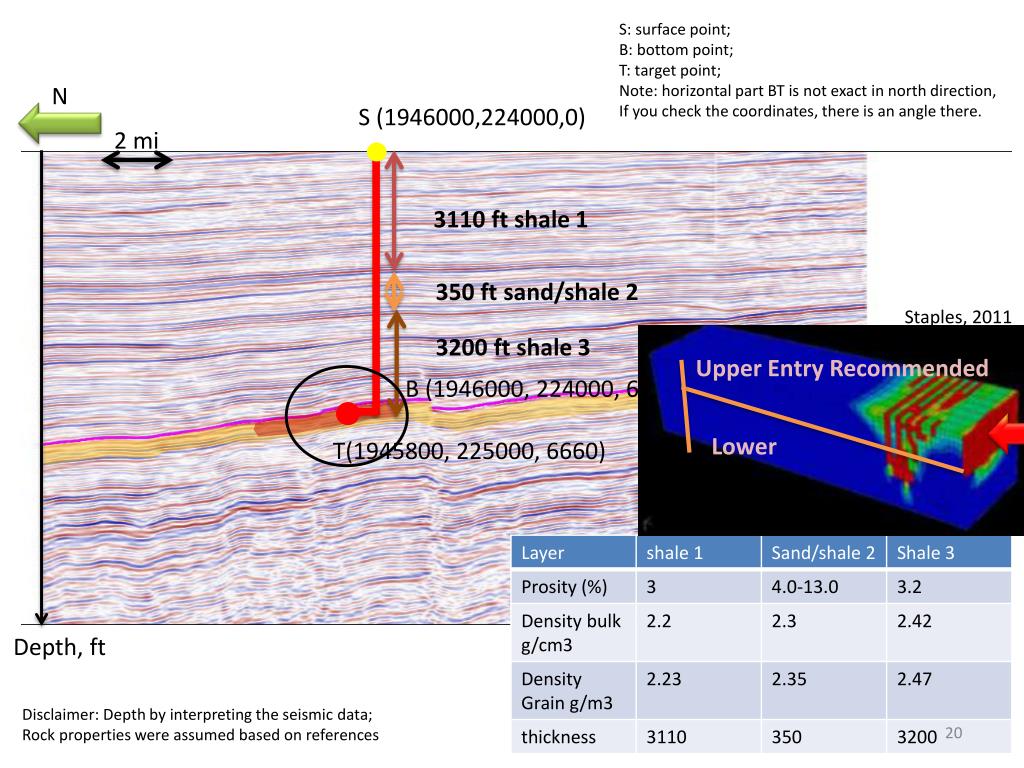Screen dimensions: 1024x768
Task: Select the 3110 cell in thickness row
Action: coord(699,737)
